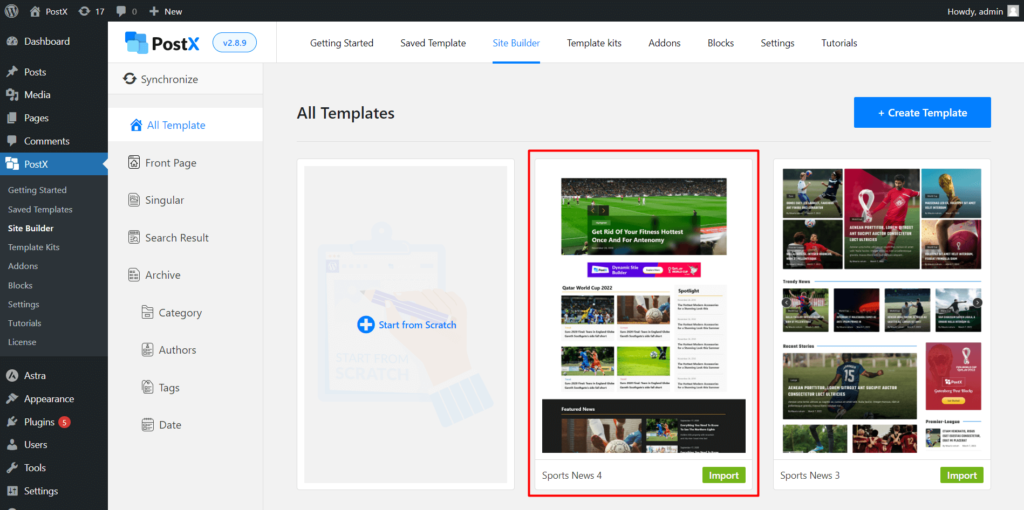Click the Tools wrench icon

point(12,468)
